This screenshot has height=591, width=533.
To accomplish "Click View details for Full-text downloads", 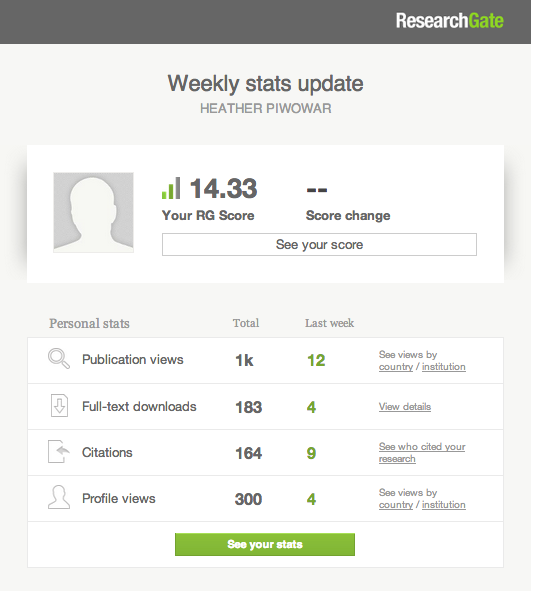I will [x=405, y=407].
